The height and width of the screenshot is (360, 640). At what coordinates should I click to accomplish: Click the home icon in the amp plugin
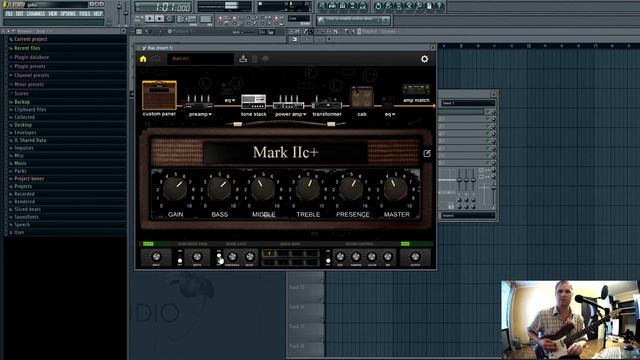click(143, 59)
